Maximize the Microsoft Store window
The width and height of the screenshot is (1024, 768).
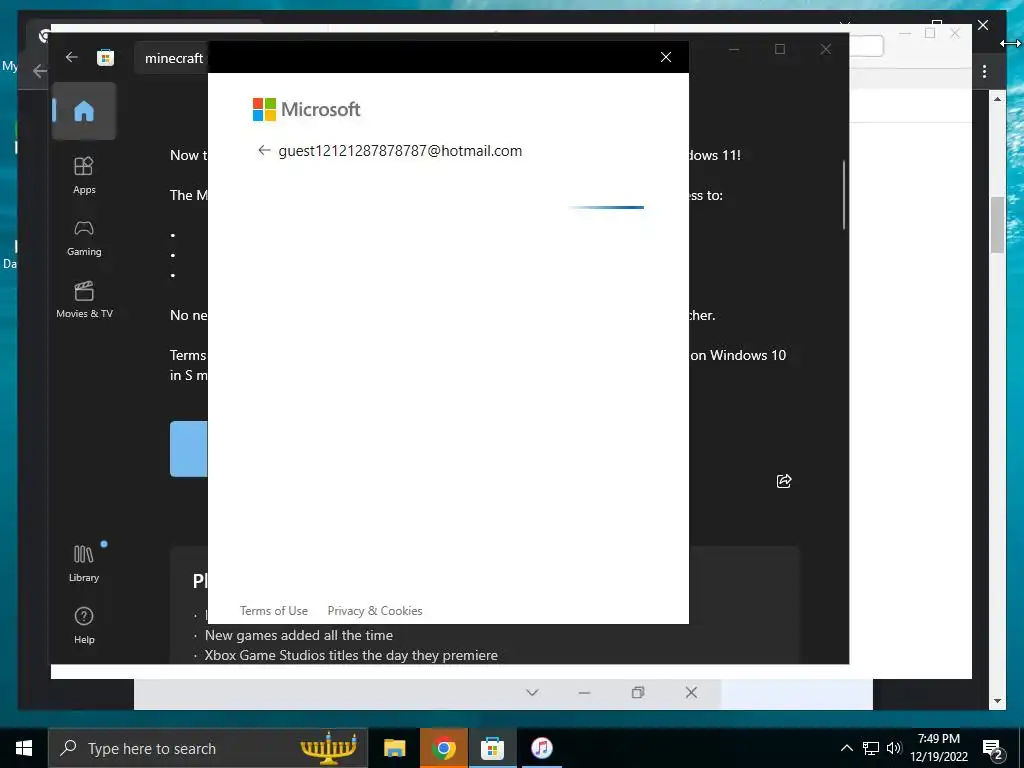click(780, 49)
